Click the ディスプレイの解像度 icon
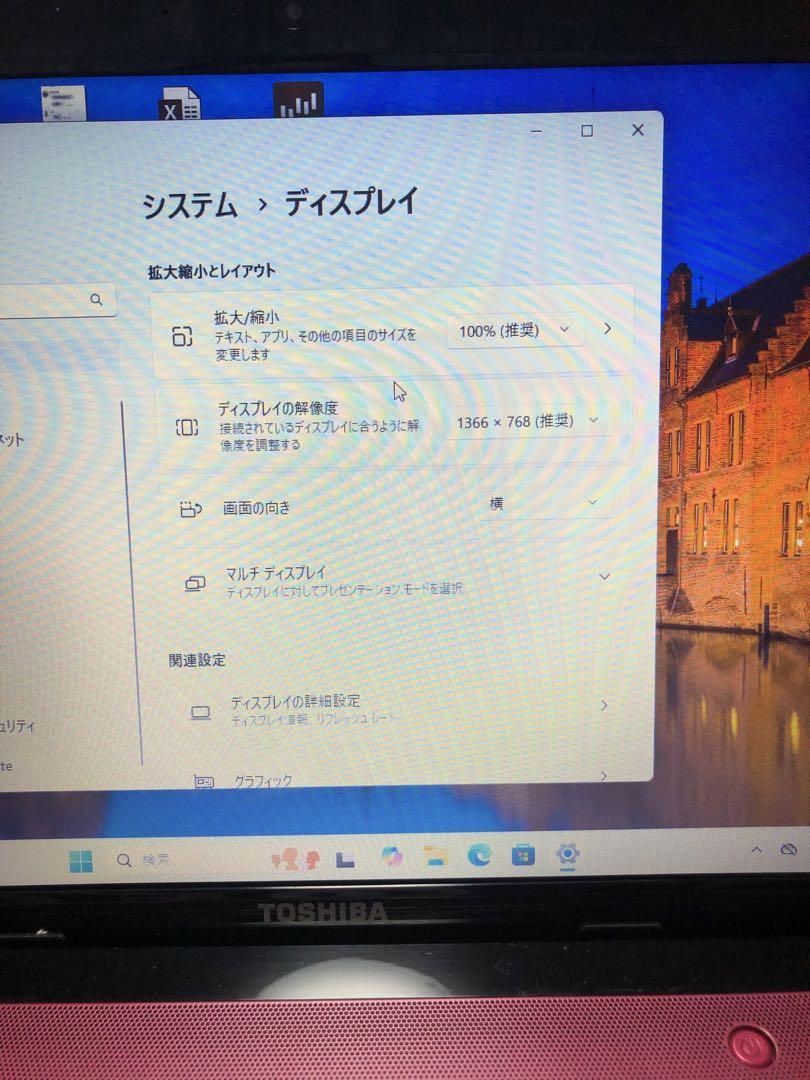This screenshot has width=810, height=1080. tap(187, 428)
